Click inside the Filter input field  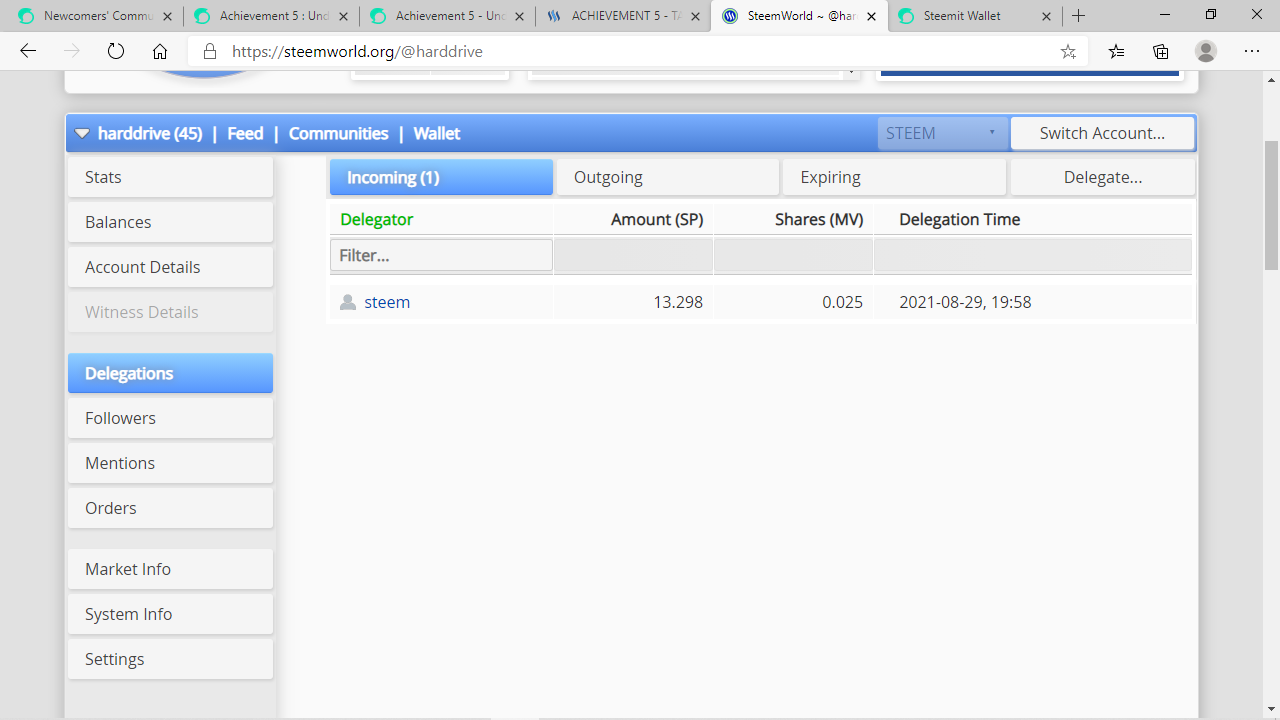point(440,255)
